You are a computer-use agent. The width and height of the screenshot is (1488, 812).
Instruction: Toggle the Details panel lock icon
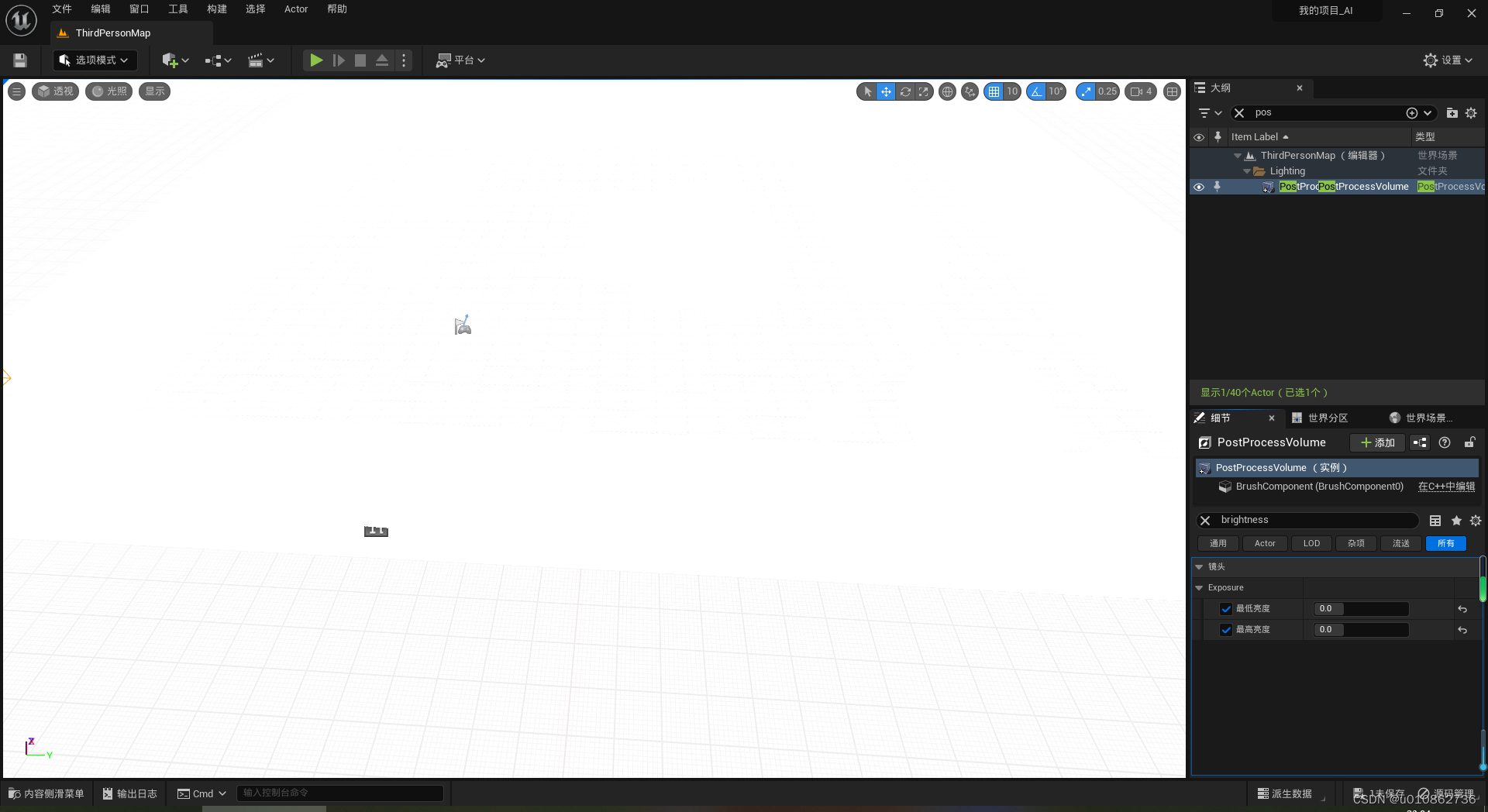1469,442
